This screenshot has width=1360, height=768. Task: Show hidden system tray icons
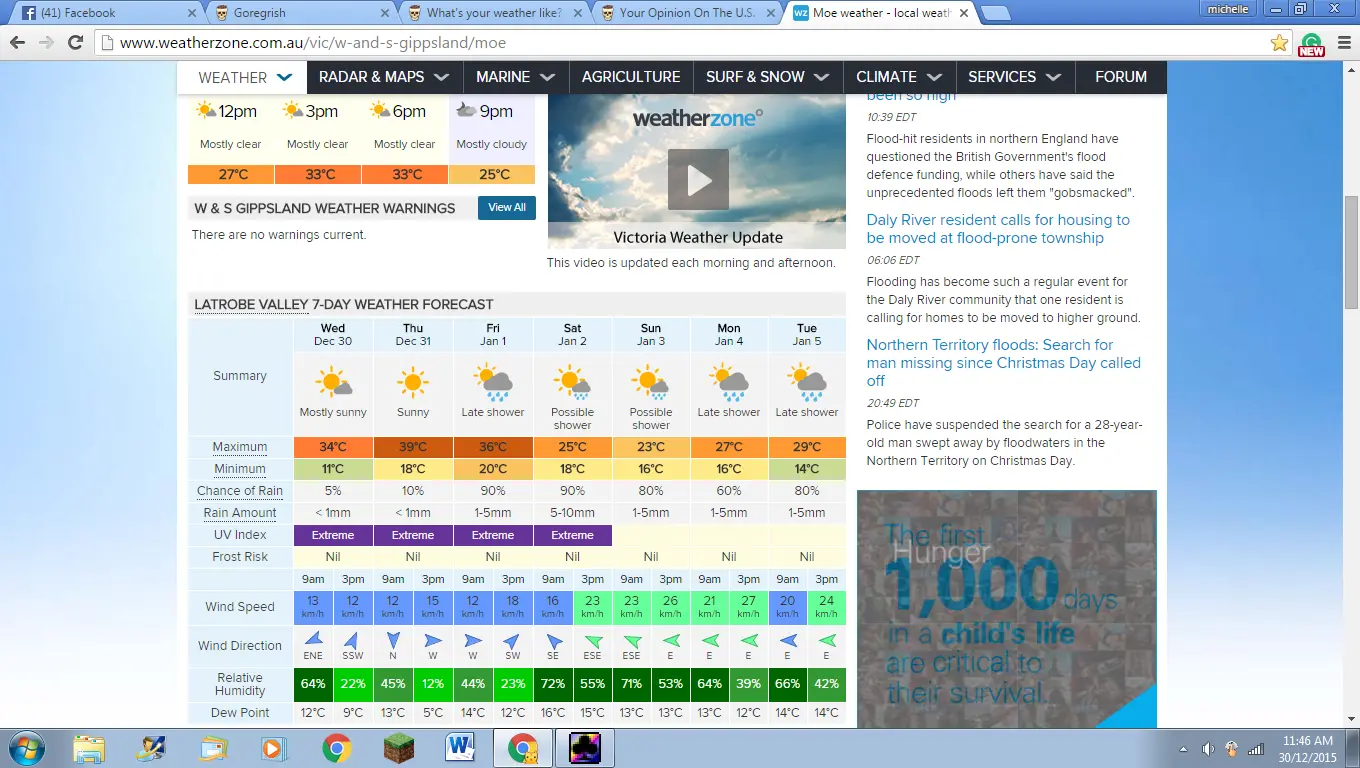(1184, 749)
